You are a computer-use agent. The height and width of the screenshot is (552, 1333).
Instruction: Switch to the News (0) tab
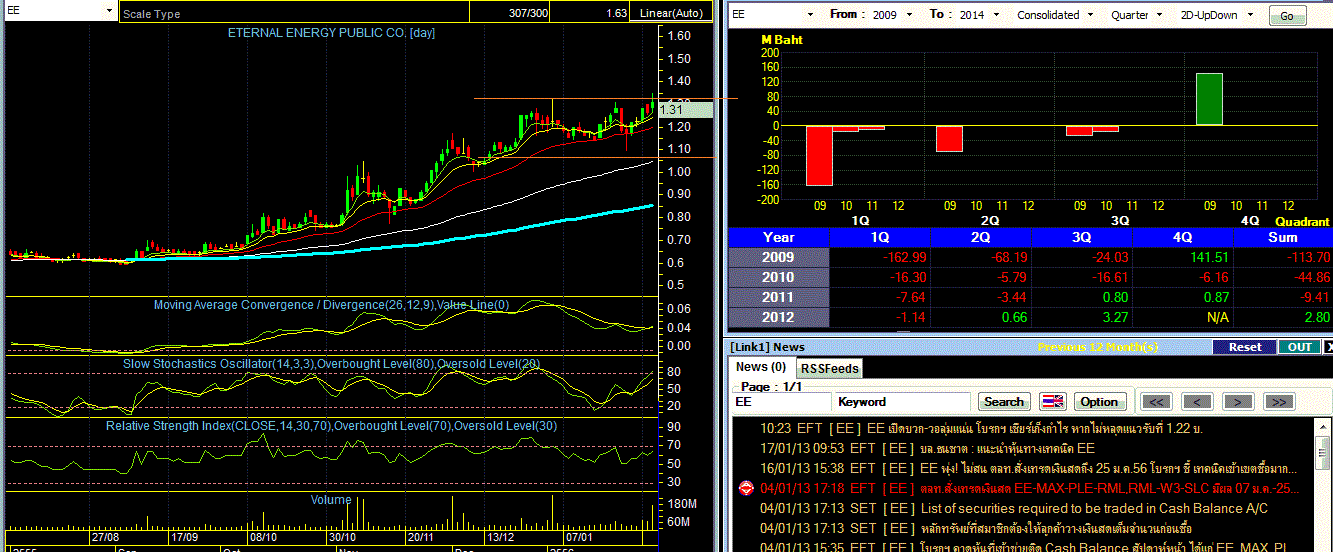[761, 367]
